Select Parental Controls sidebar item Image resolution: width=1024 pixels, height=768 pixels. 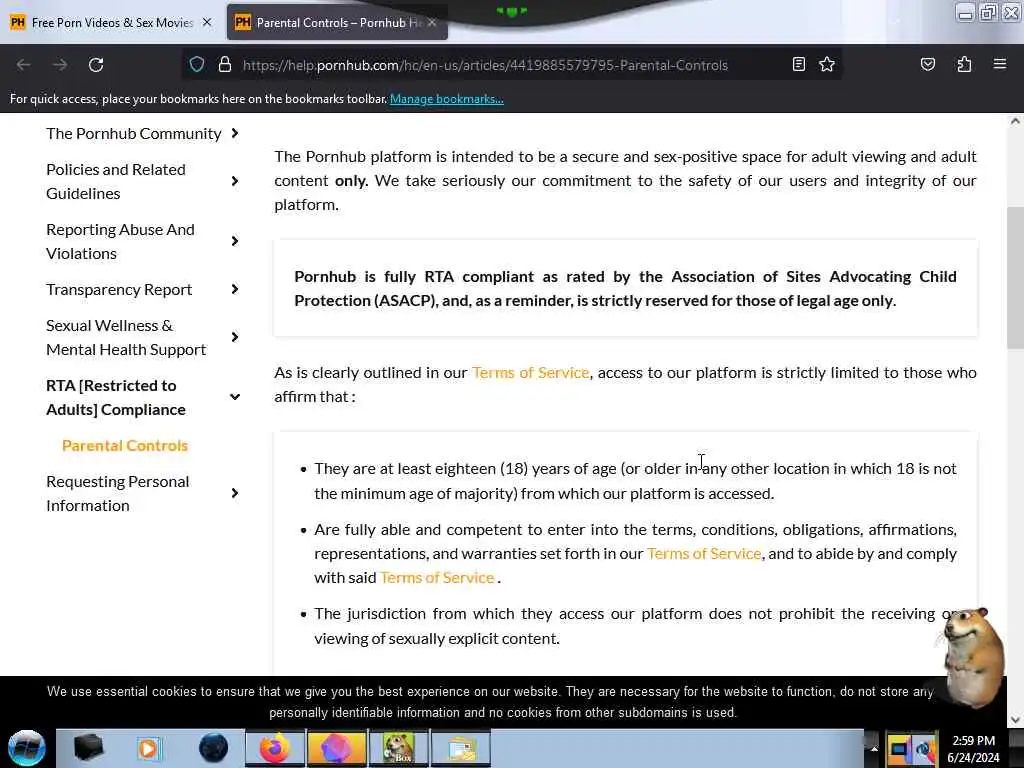coord(125,445)
